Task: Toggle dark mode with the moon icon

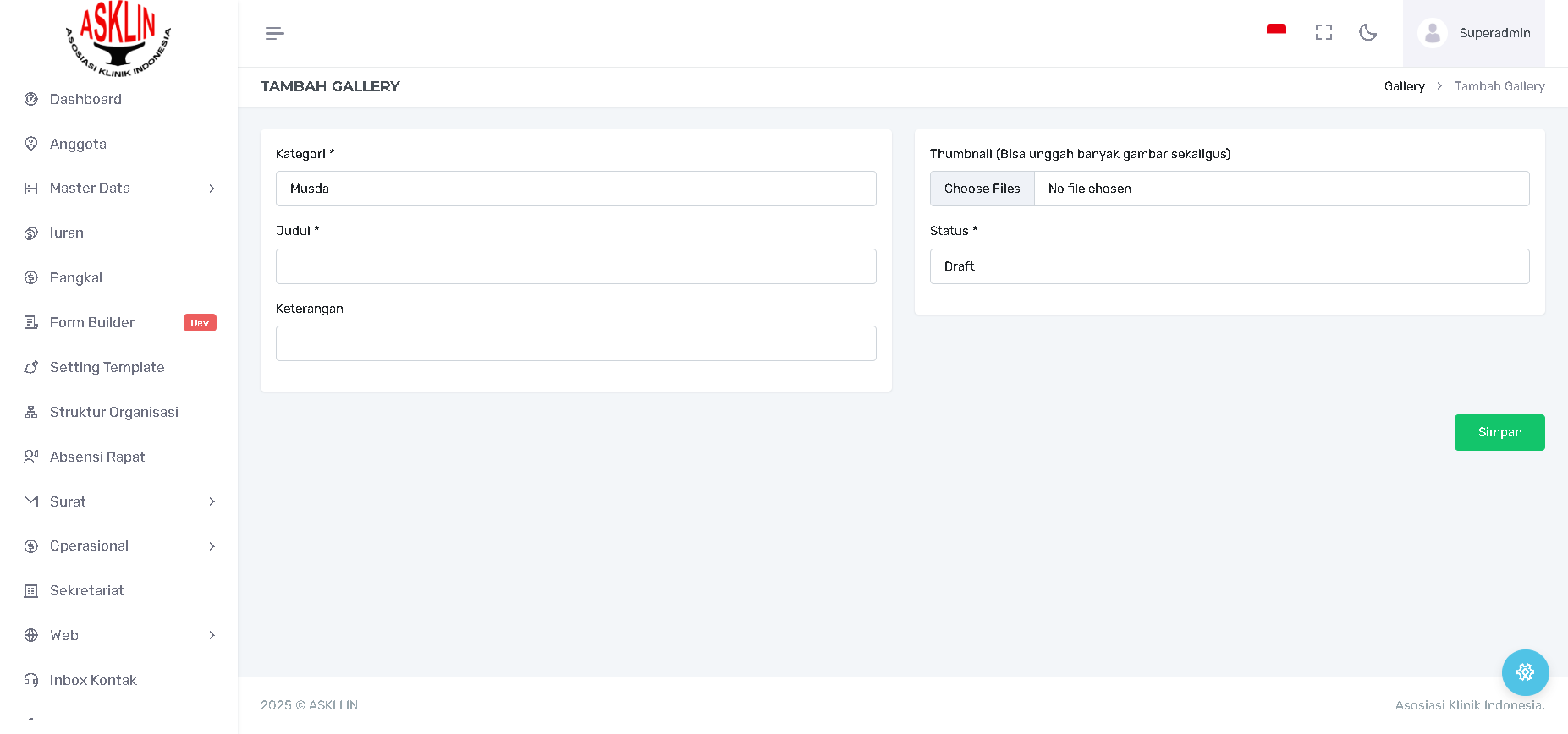Action: coord(1367,32)
